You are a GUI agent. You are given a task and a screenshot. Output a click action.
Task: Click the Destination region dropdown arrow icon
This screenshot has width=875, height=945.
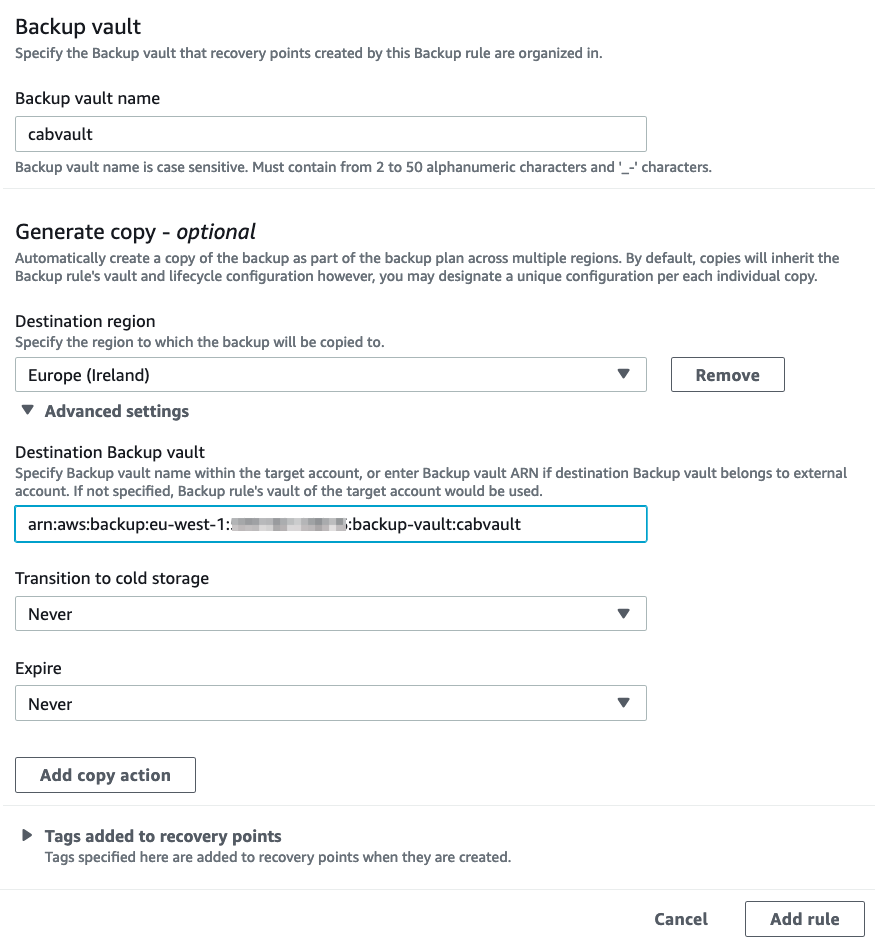[x=625, y=374]
